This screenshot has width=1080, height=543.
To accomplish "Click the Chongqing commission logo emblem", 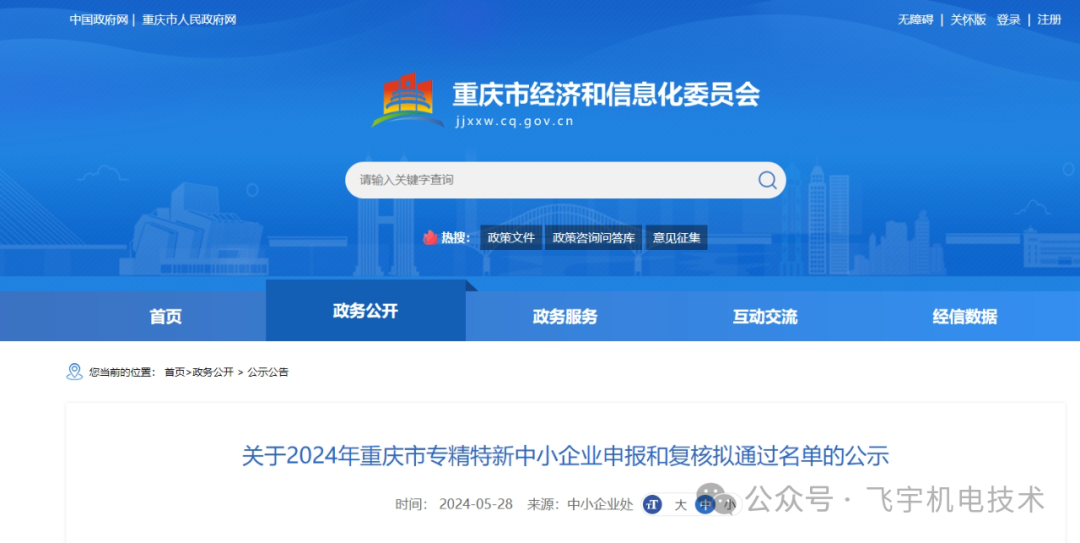I will pos(408,101).
